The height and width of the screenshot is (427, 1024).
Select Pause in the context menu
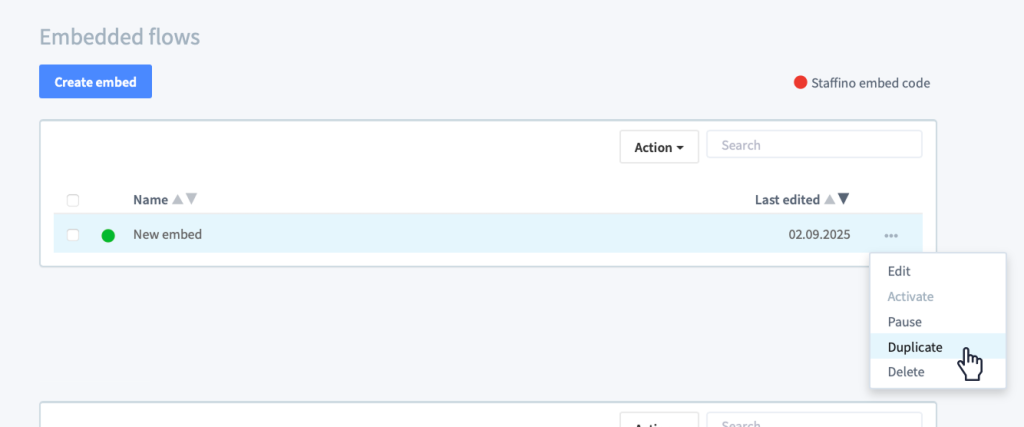(904, 322)
